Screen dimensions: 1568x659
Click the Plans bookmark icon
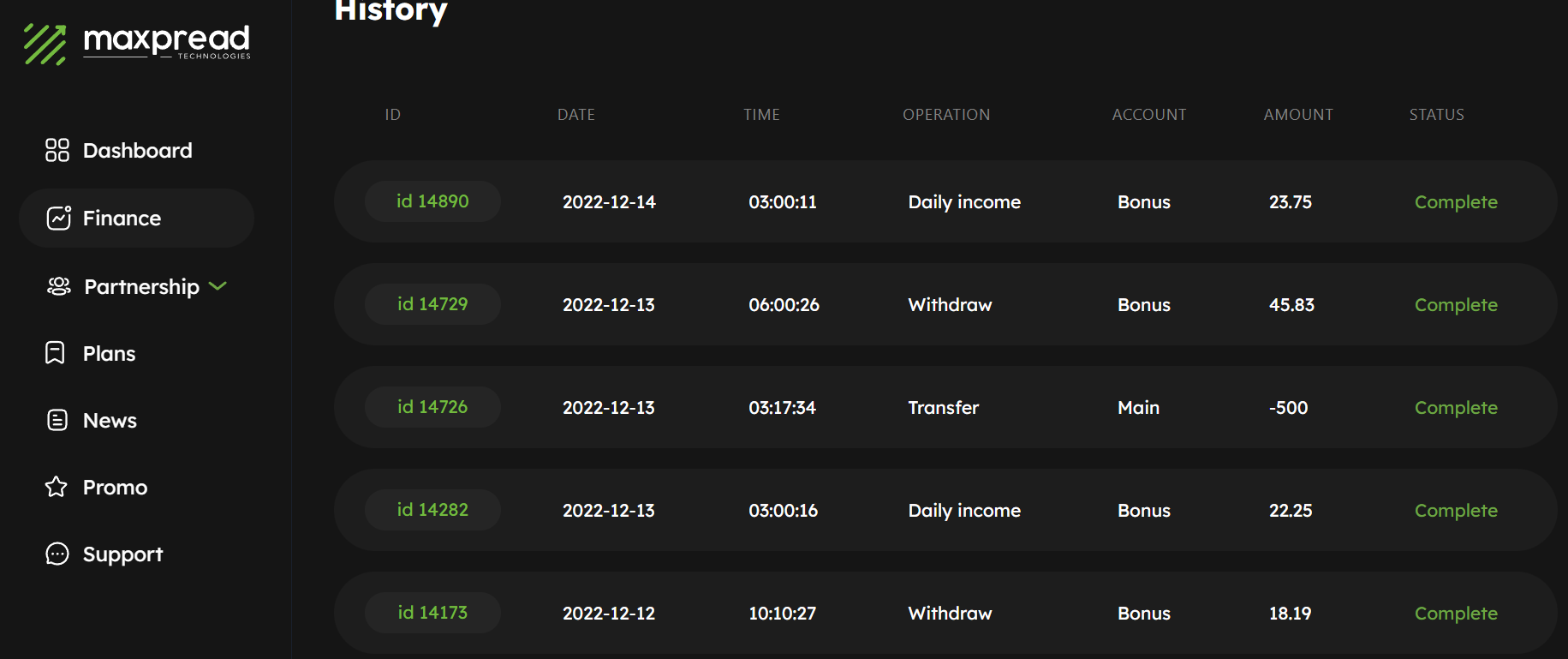tap(55, 353)
